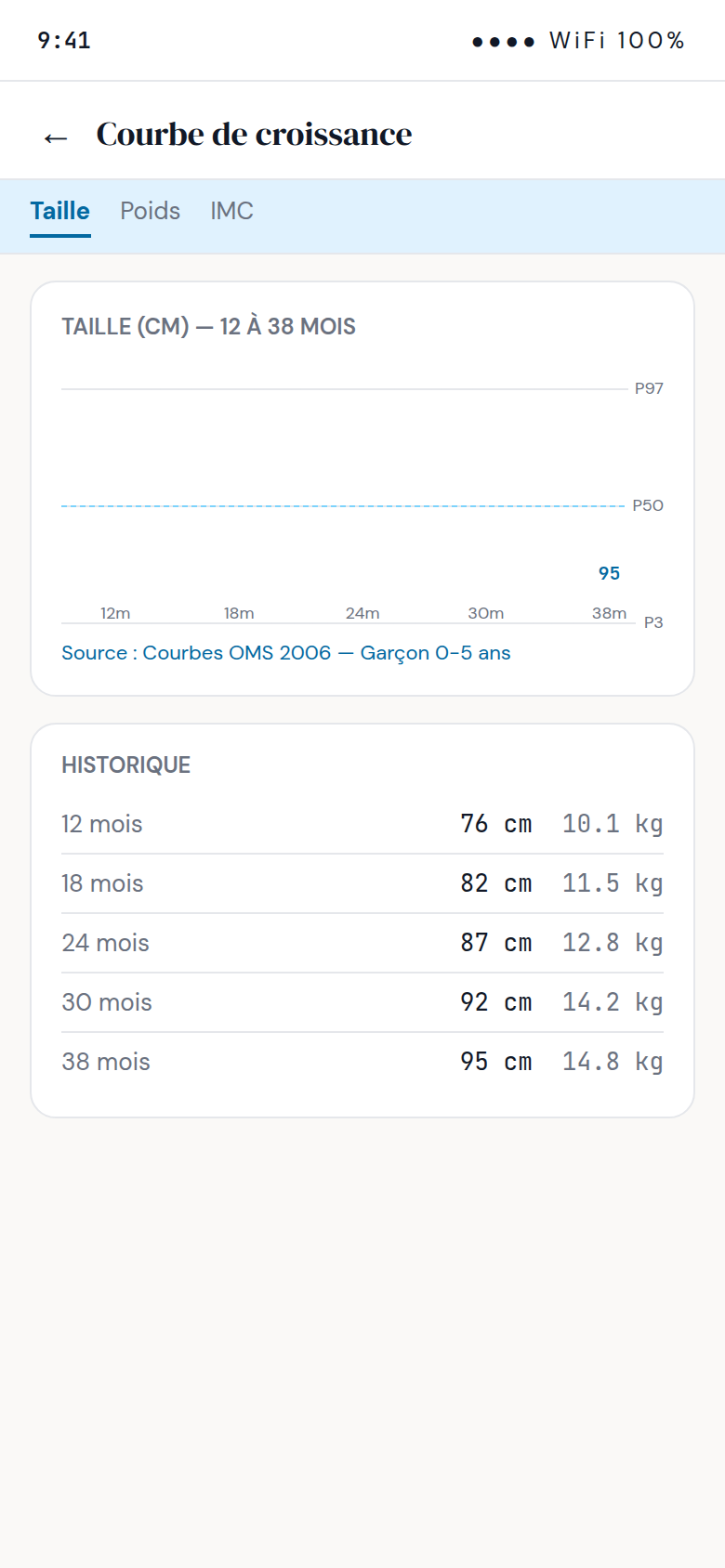This screenshot has width=725, height=1568.
Task: Select the Taille tab
Action: [60, 211]
